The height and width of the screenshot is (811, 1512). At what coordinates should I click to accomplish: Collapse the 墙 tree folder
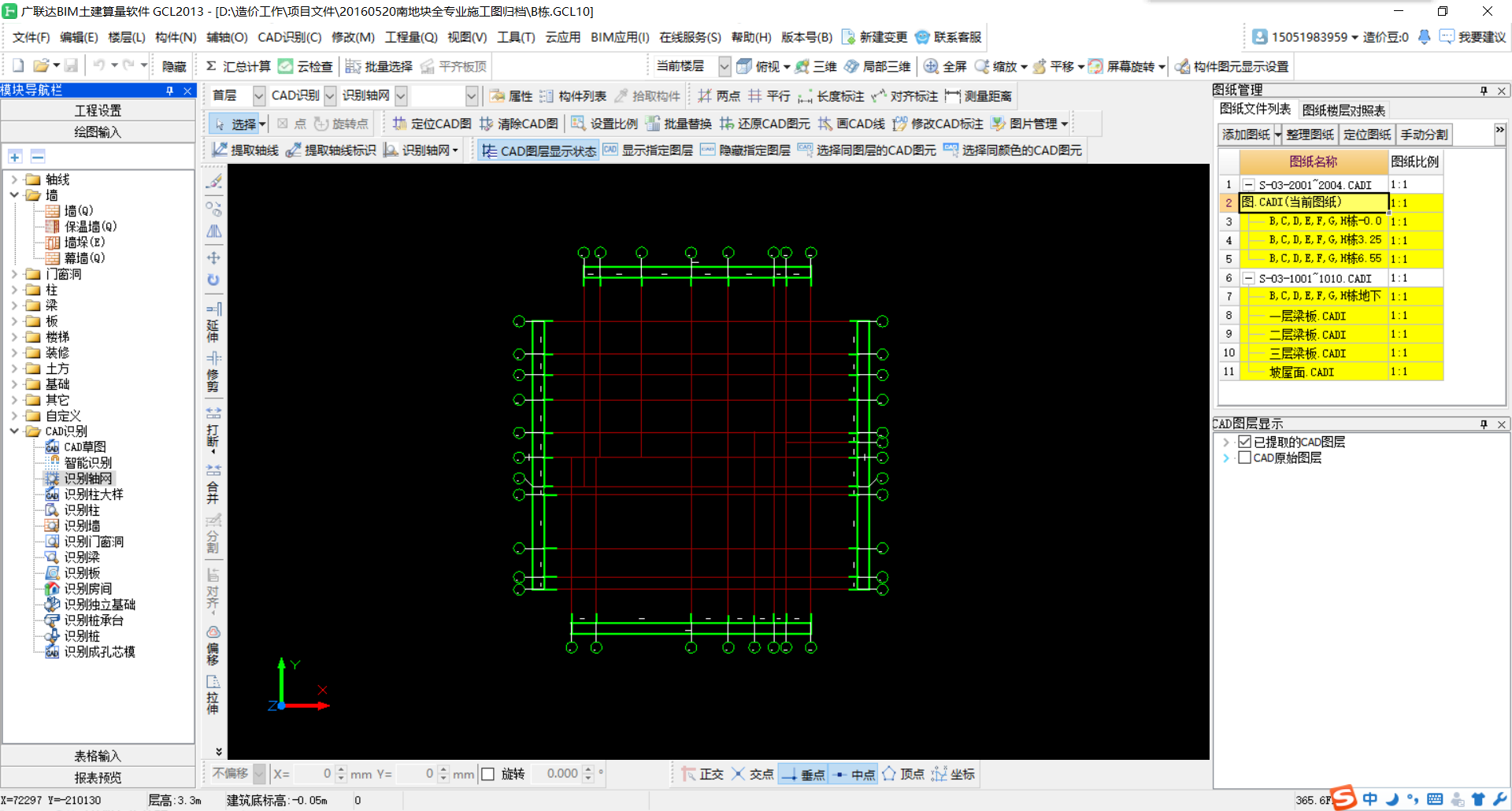(14, 194)
